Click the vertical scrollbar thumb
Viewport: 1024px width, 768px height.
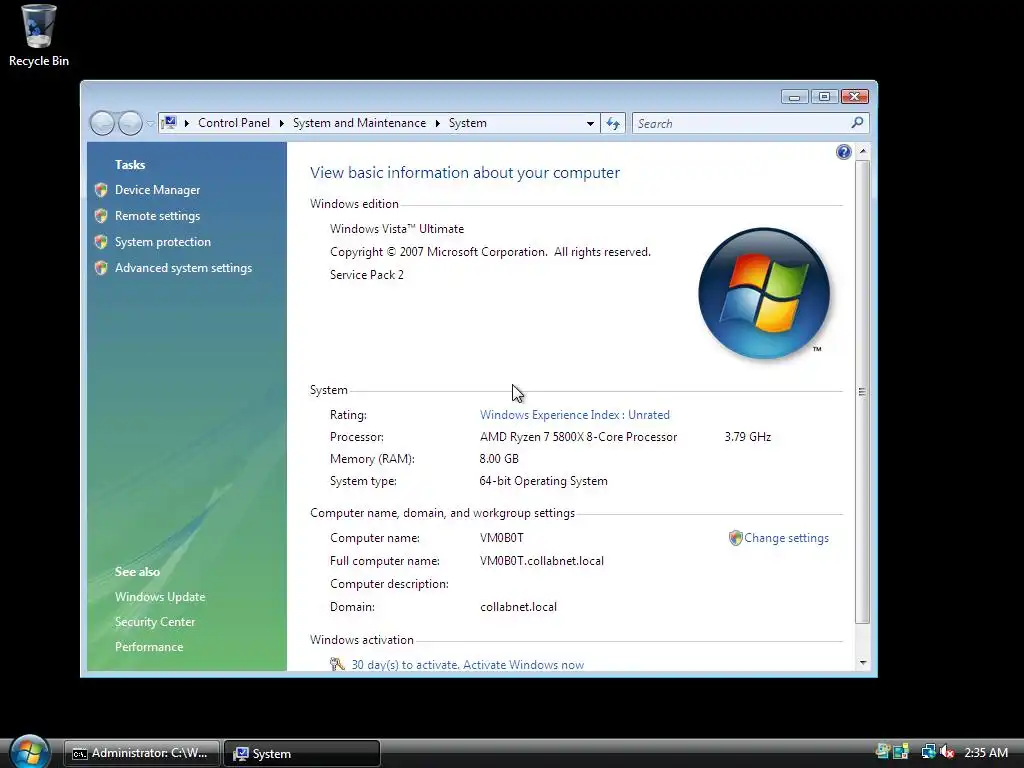[863, 392]
